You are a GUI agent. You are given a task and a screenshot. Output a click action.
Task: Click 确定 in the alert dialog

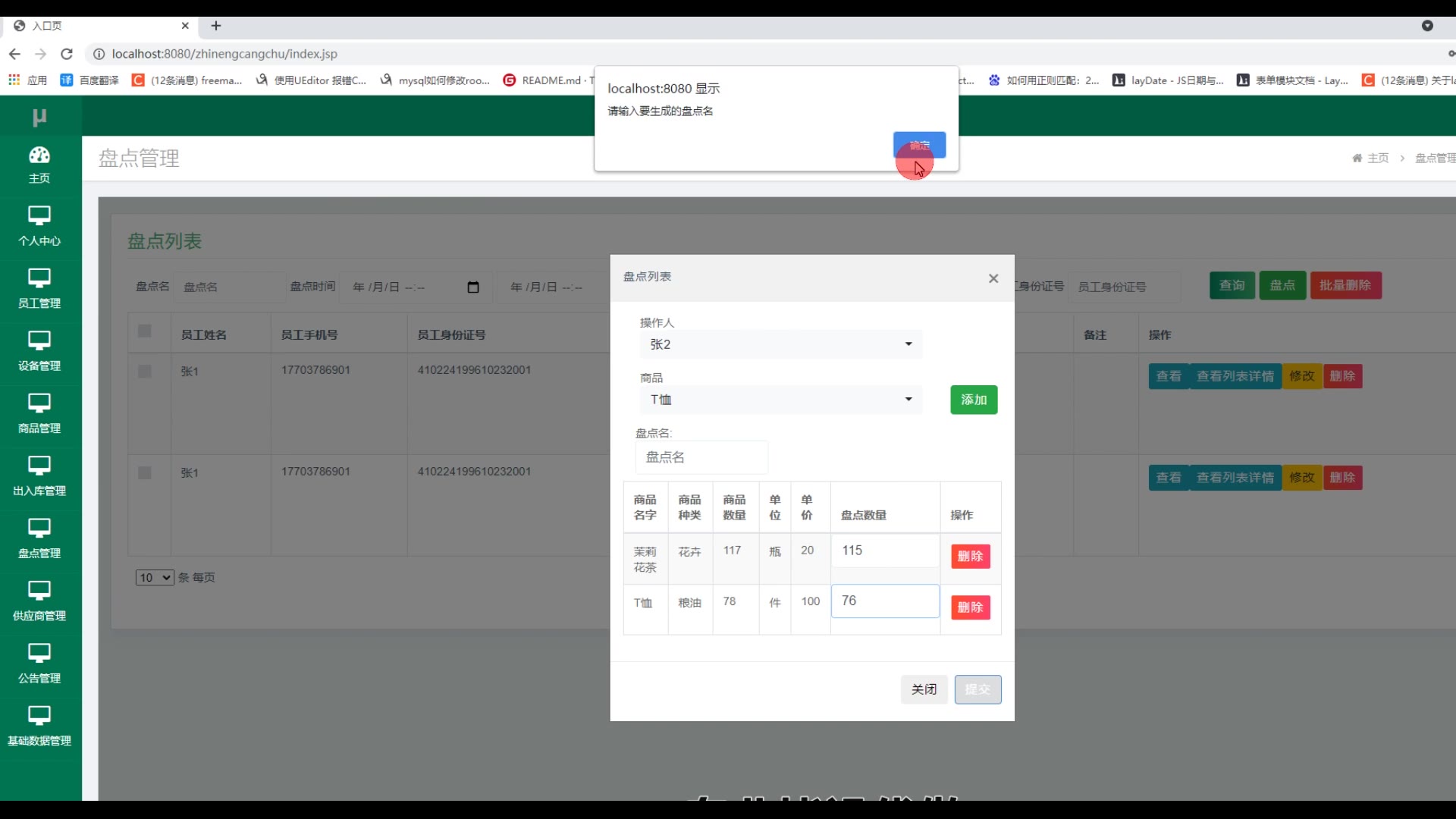919,145
